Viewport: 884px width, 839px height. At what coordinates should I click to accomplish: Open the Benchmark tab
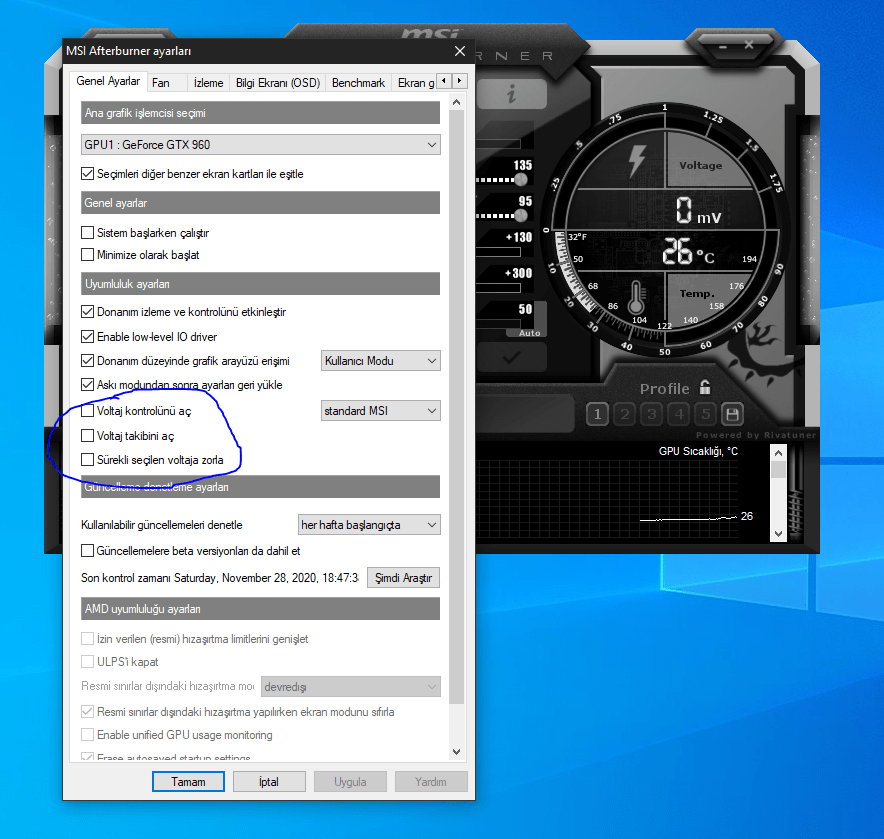click(x=358, y=83)
